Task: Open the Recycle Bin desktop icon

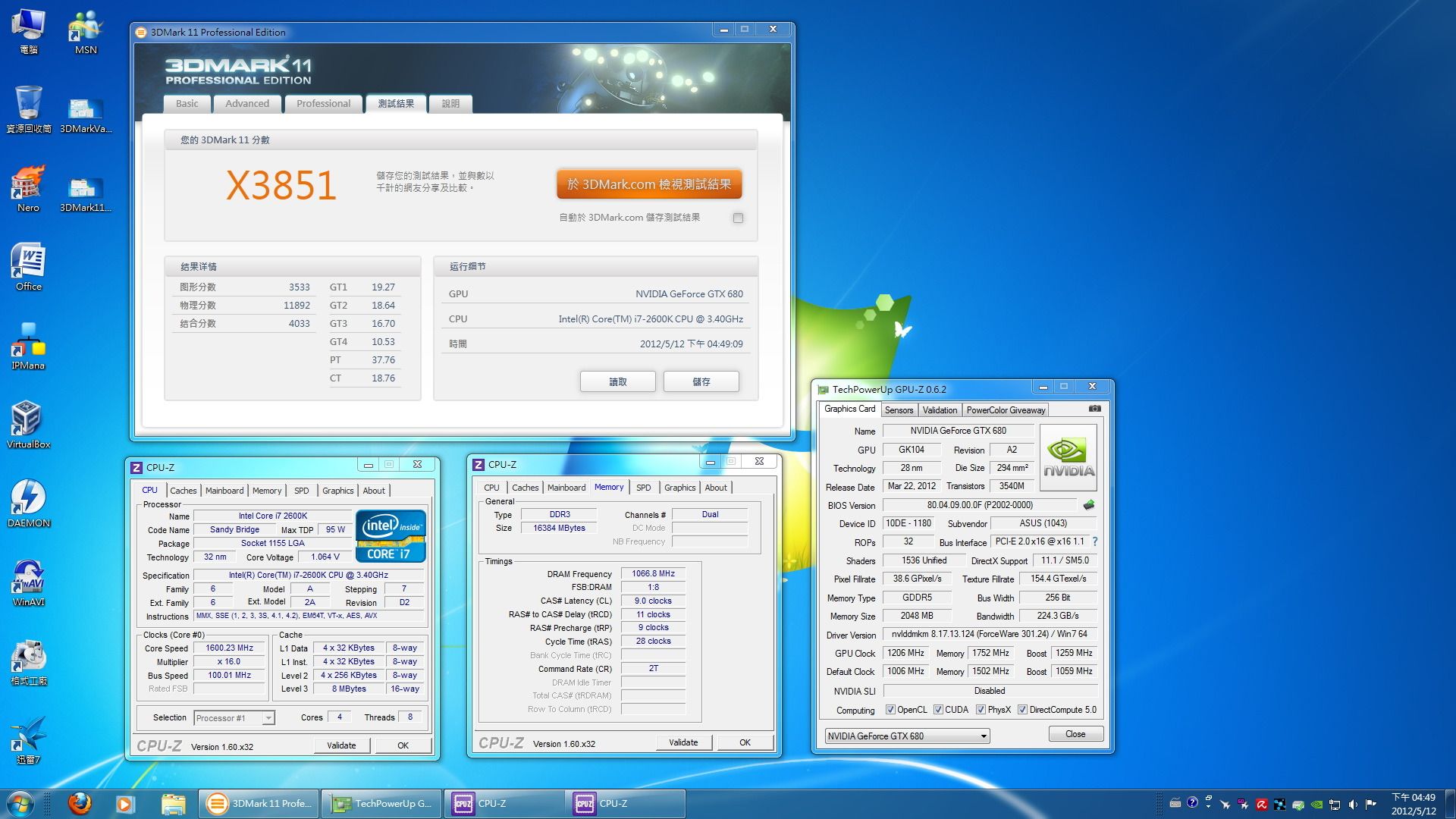Action: click(29, 110)
